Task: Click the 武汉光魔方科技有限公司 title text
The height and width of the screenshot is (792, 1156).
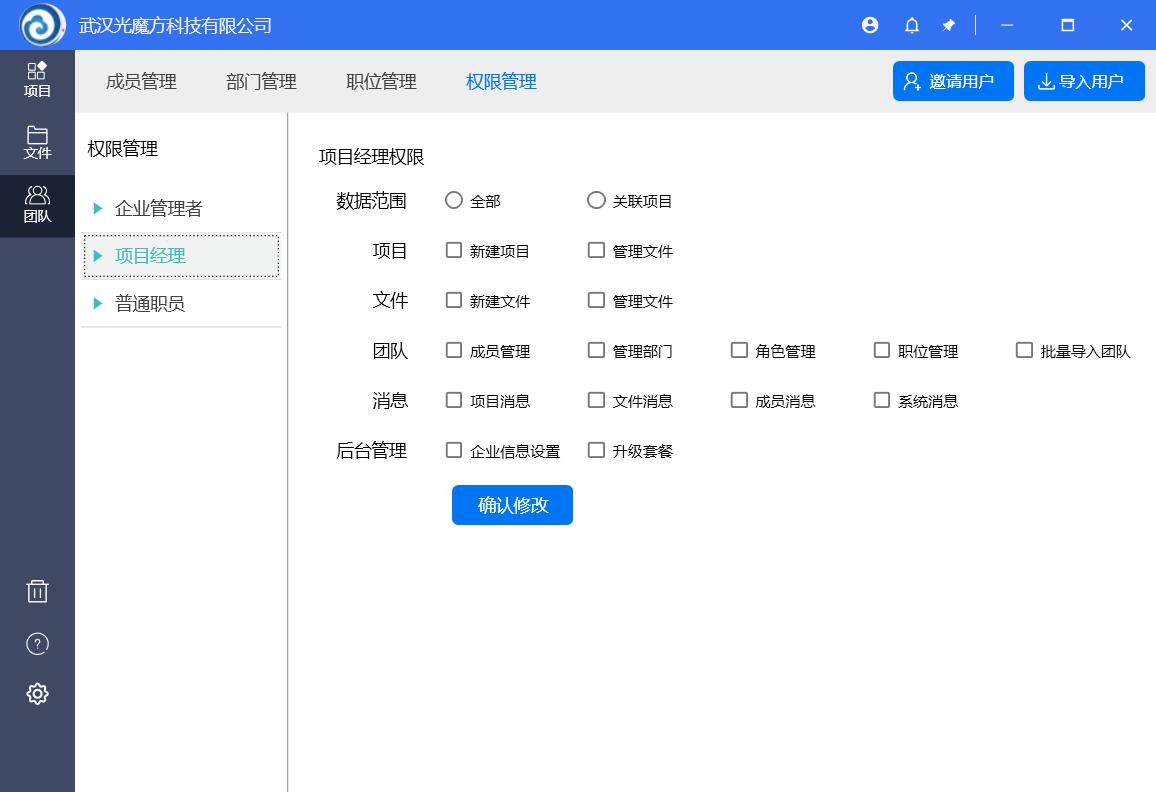Action: tap(175, 26)
